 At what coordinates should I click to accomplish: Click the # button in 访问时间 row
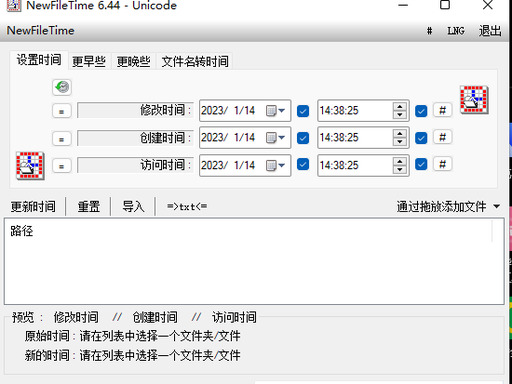point(442,164)
